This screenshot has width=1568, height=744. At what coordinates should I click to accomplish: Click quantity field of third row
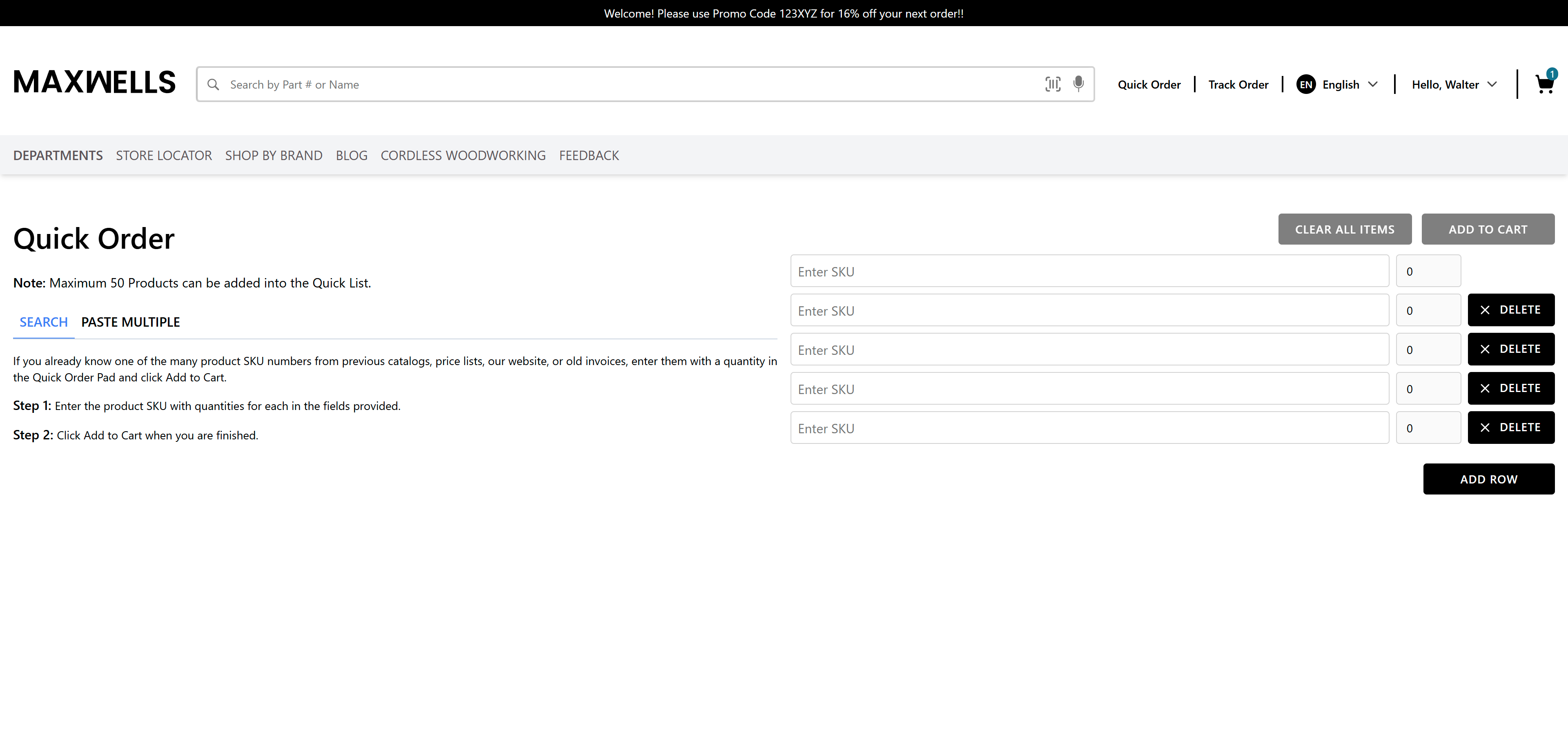point(1428,350)
